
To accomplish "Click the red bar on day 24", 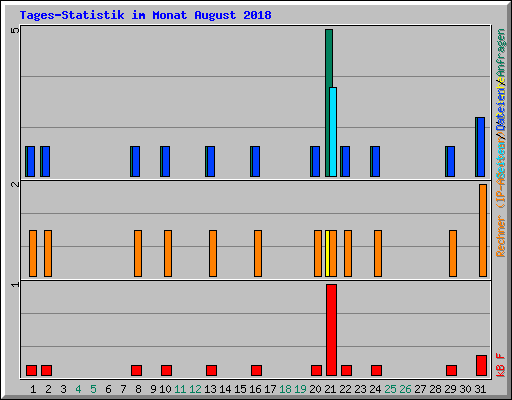I will [376, 370].
